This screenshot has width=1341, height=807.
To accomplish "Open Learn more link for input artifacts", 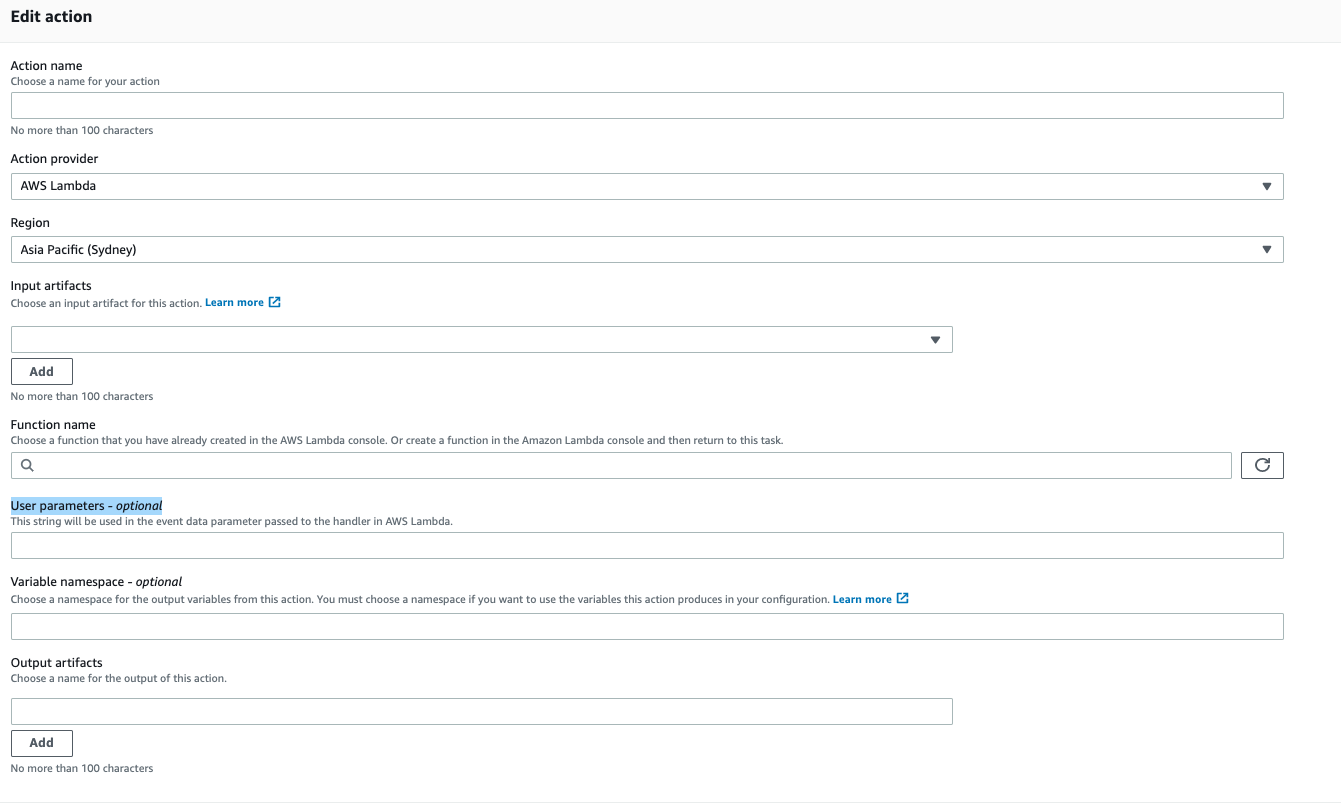I will coord(234,302).
